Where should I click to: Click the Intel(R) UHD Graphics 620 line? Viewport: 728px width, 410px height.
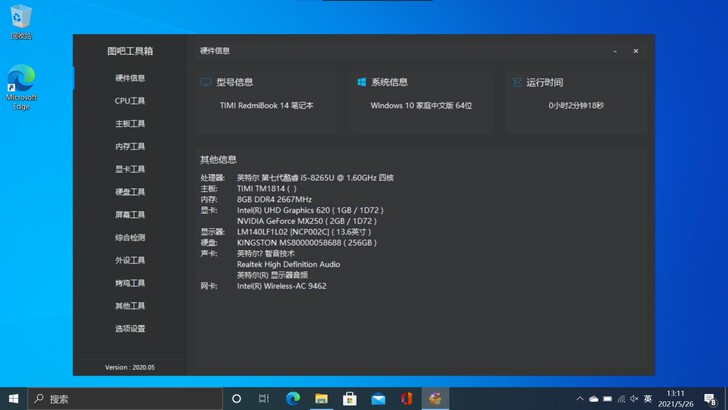(x=310, y=210)
